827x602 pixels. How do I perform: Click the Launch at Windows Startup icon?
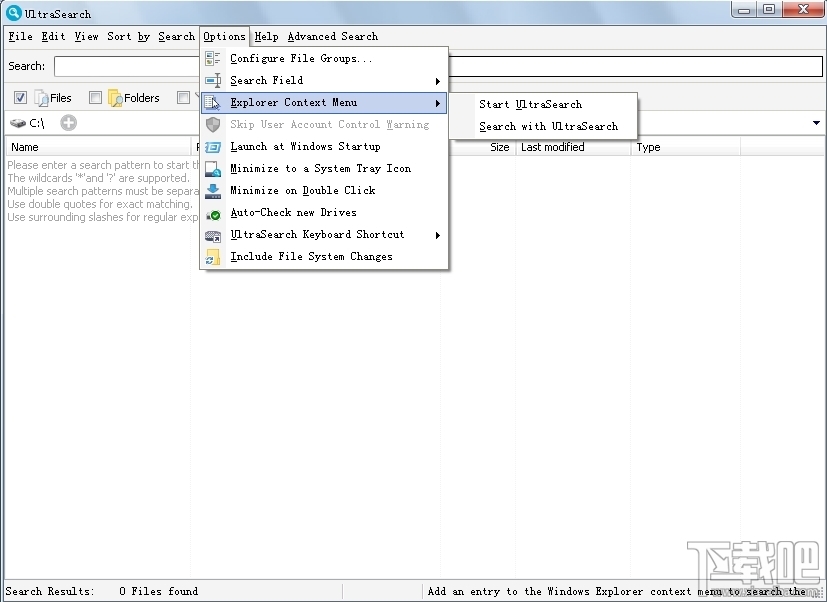pos(213,147)
